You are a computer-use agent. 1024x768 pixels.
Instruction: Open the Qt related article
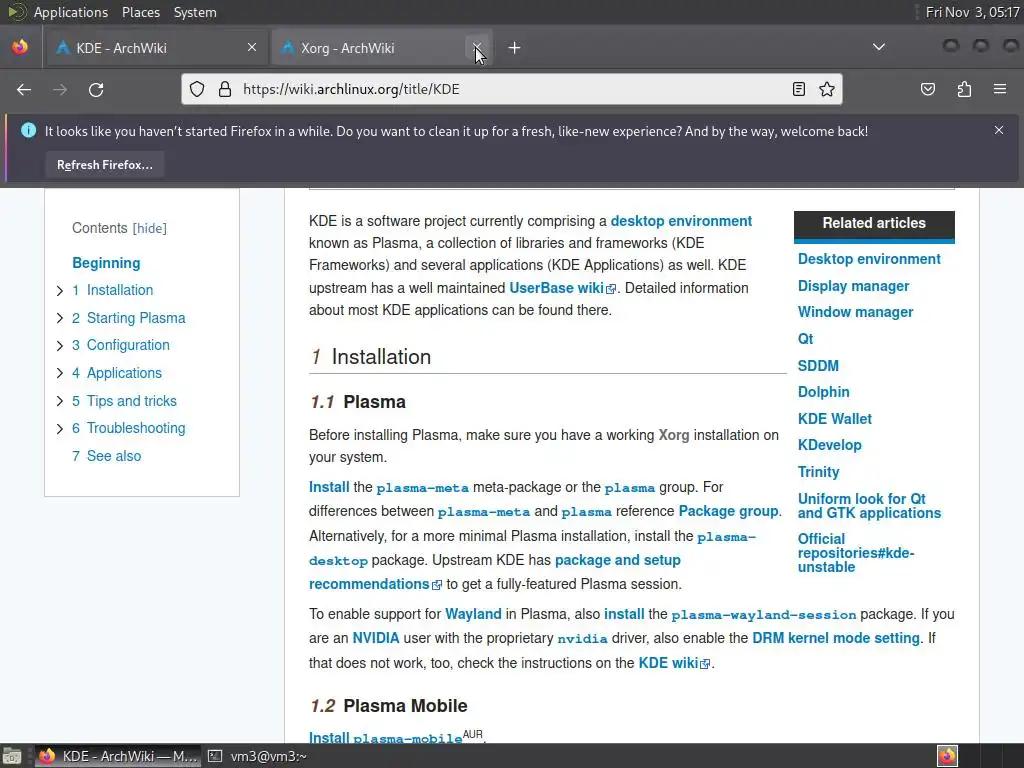click(805, 339)
